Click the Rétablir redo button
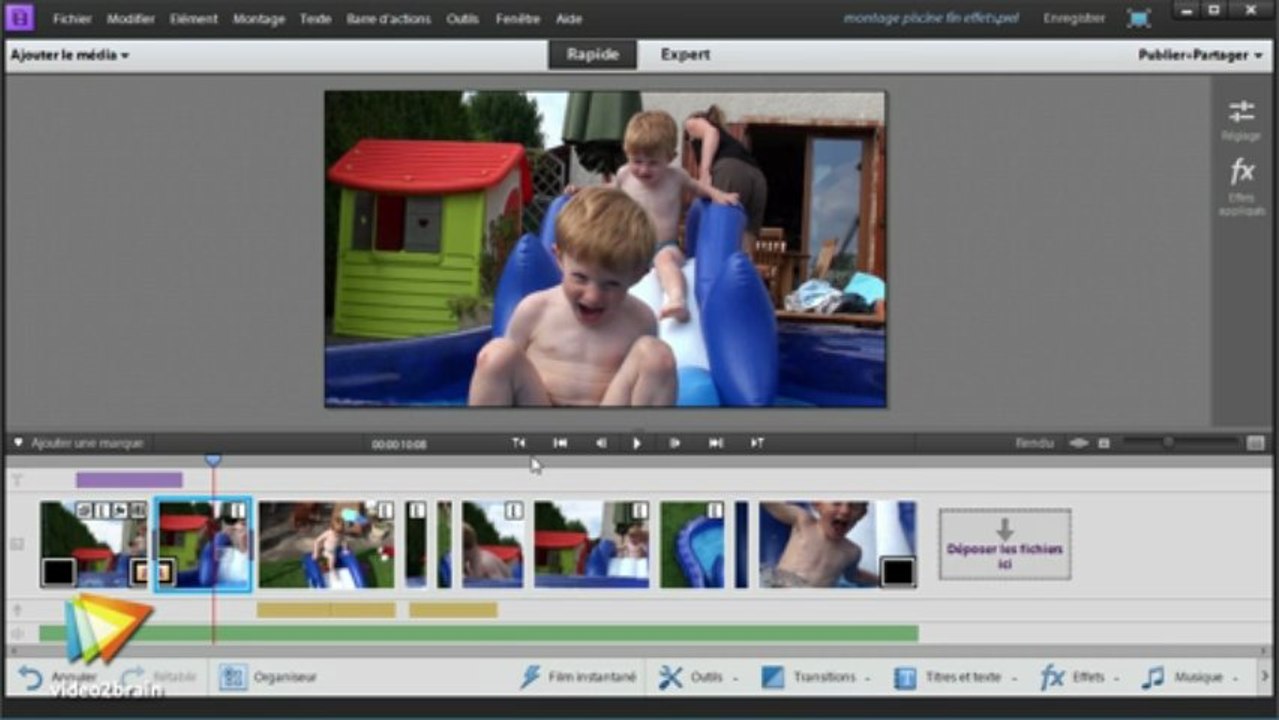 [160, 677]
